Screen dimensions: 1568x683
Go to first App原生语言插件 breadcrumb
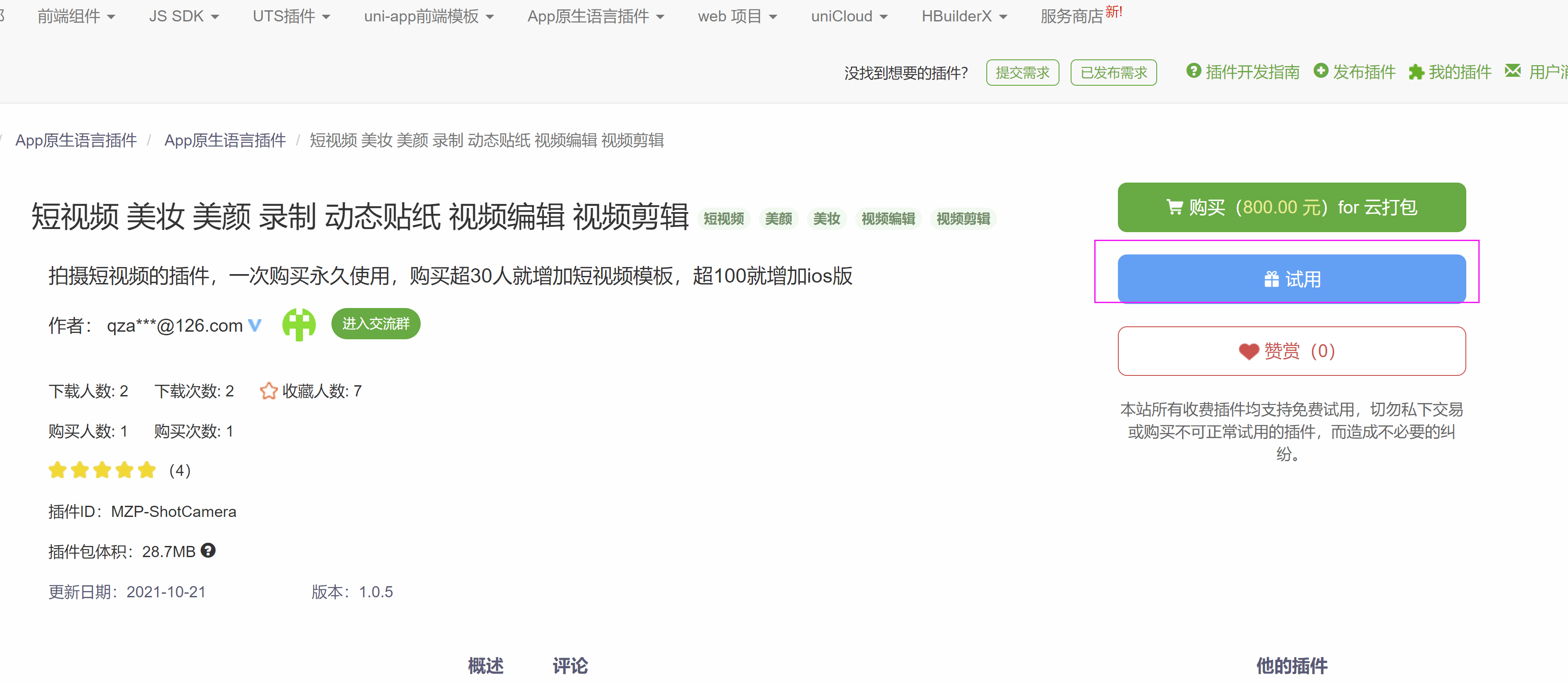click(x=76, y=140)
